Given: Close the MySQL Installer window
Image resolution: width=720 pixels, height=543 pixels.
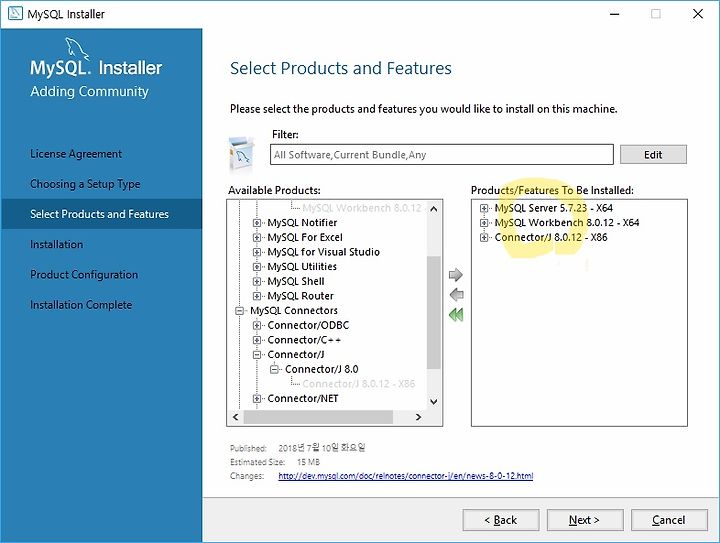Looking at the screenshot, I should [698, 14].
